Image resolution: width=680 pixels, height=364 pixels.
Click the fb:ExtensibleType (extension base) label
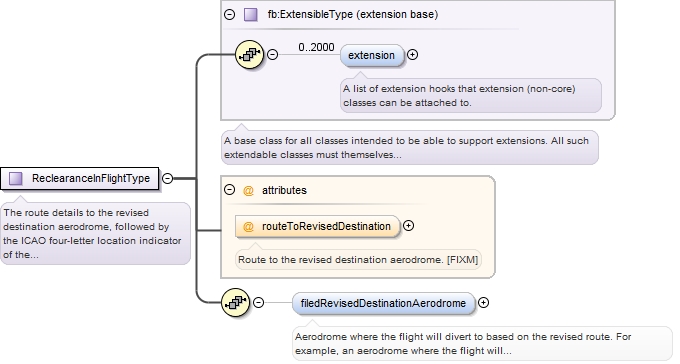coord(353,14)
